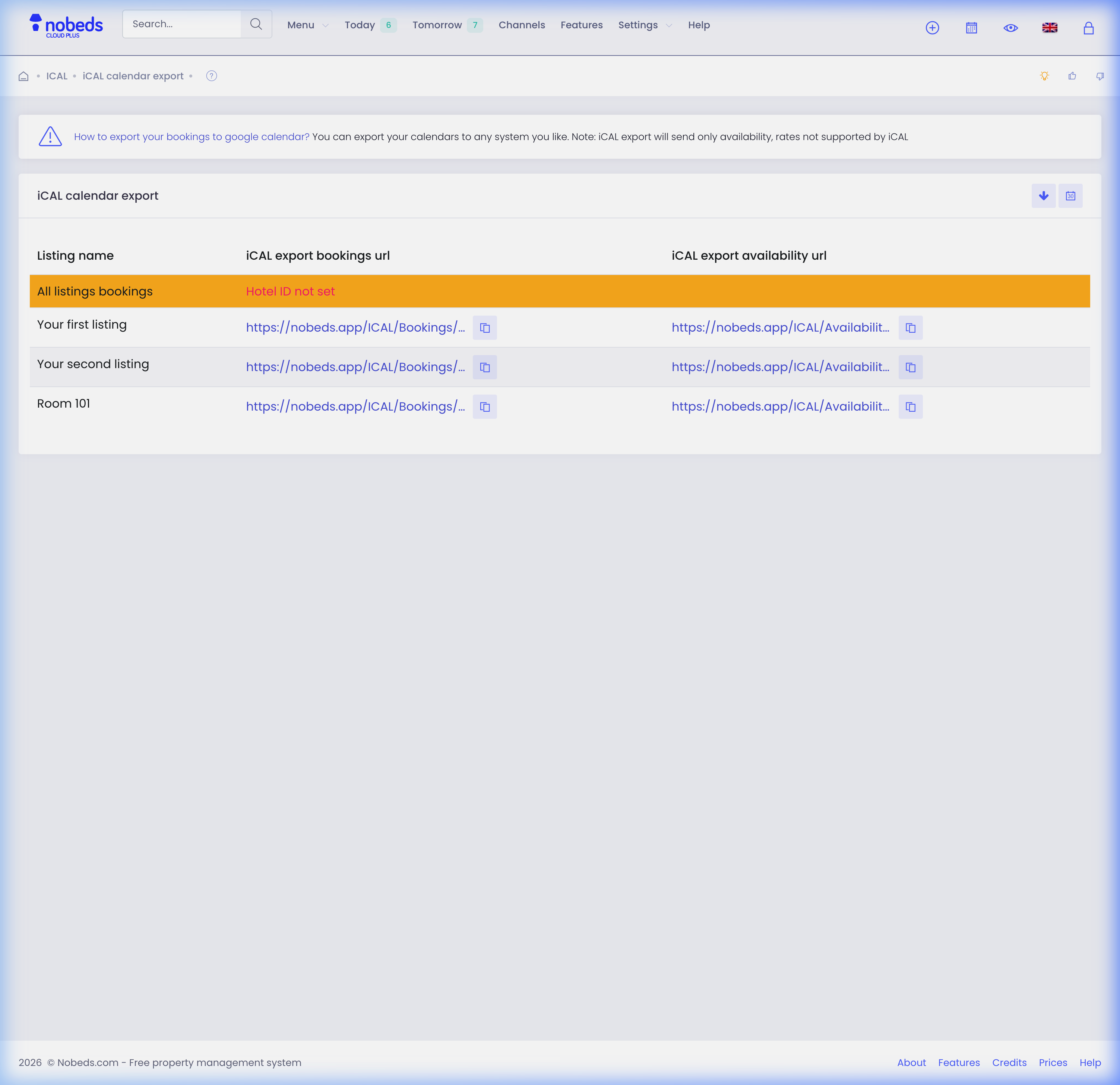Image resolution: width=1120 pixels, height=1085 pixels.
Task: Open Your second listing bookings url
Action: pos(355,367)
